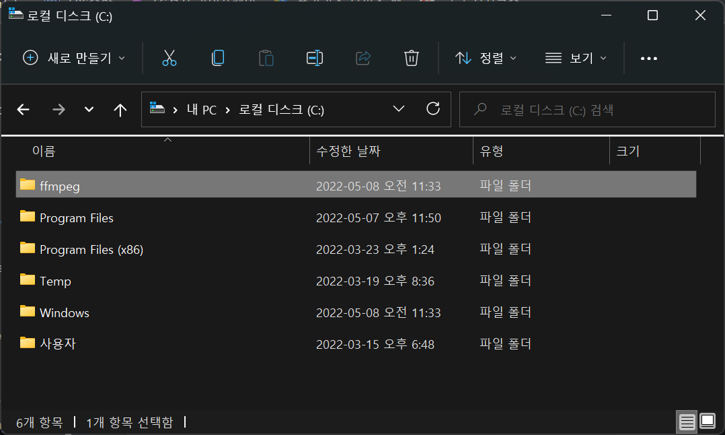Viewport: 725px width, 435px height.
Task: Open the address bar history dropdown
Action: tap(399, 109)
